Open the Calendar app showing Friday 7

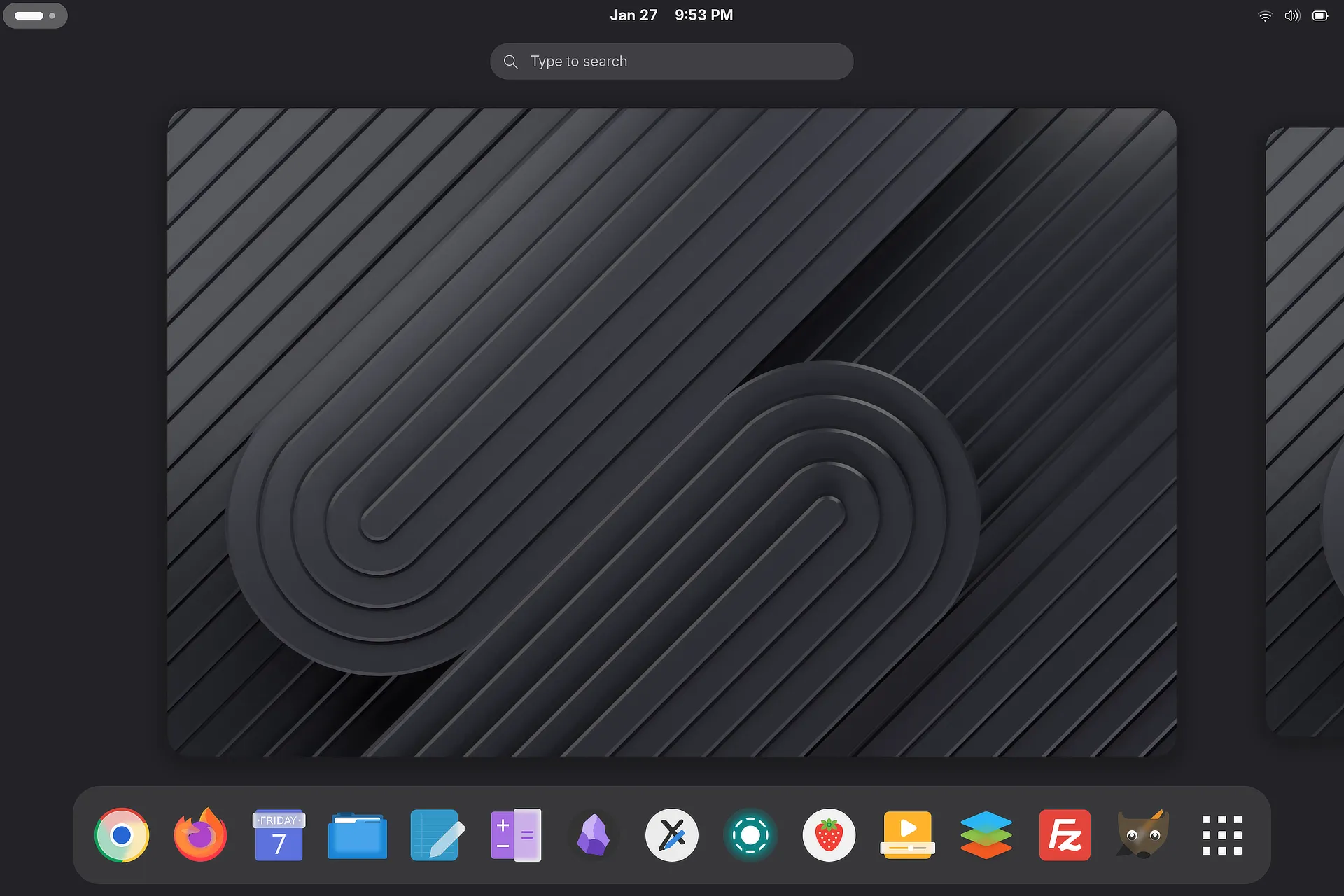coord(279,834)
